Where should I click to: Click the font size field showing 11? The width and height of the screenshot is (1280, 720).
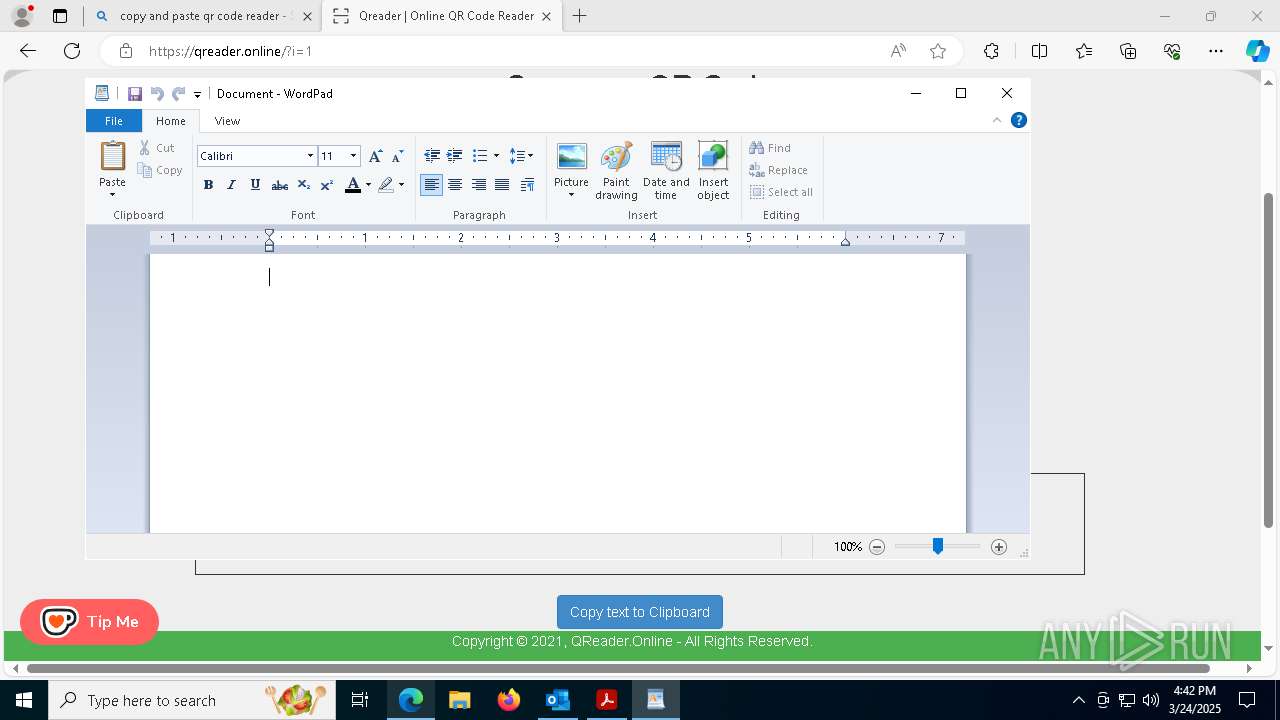pos(332,156)
